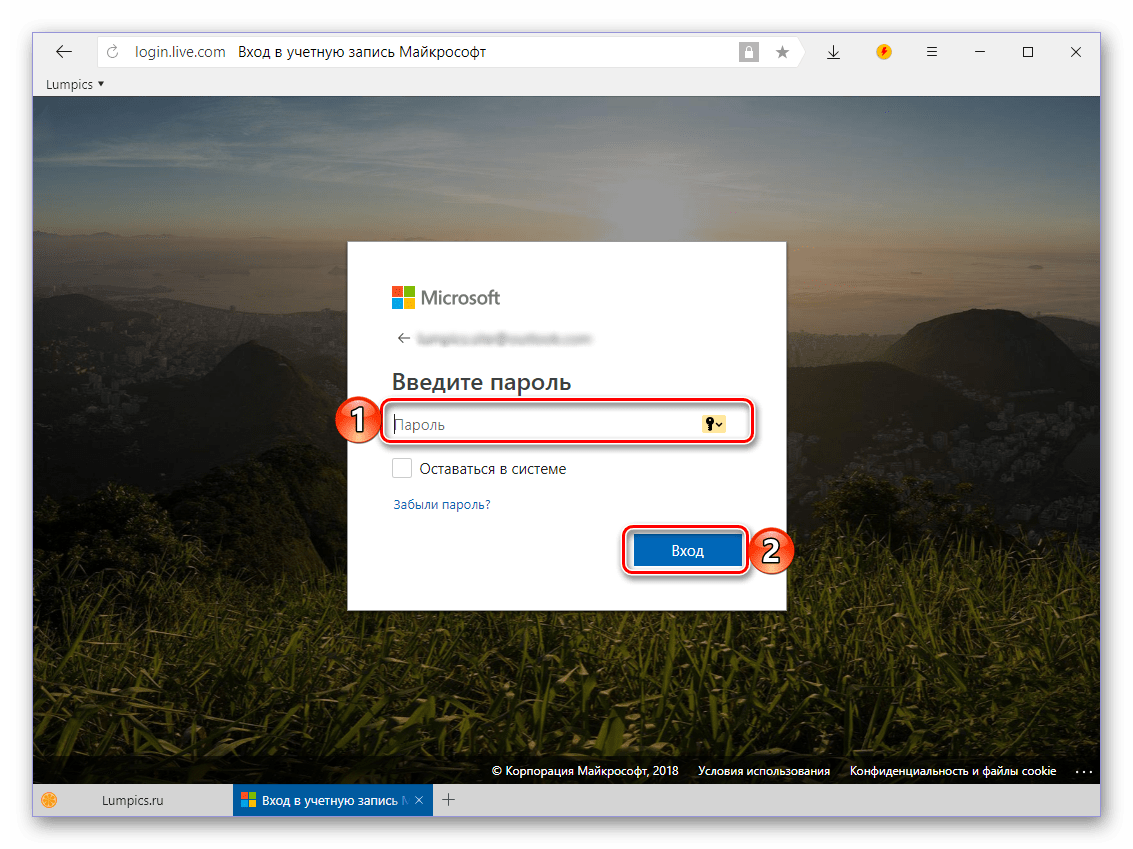
Task: Click the Microsoft logo
Action: tap(446, 297)
